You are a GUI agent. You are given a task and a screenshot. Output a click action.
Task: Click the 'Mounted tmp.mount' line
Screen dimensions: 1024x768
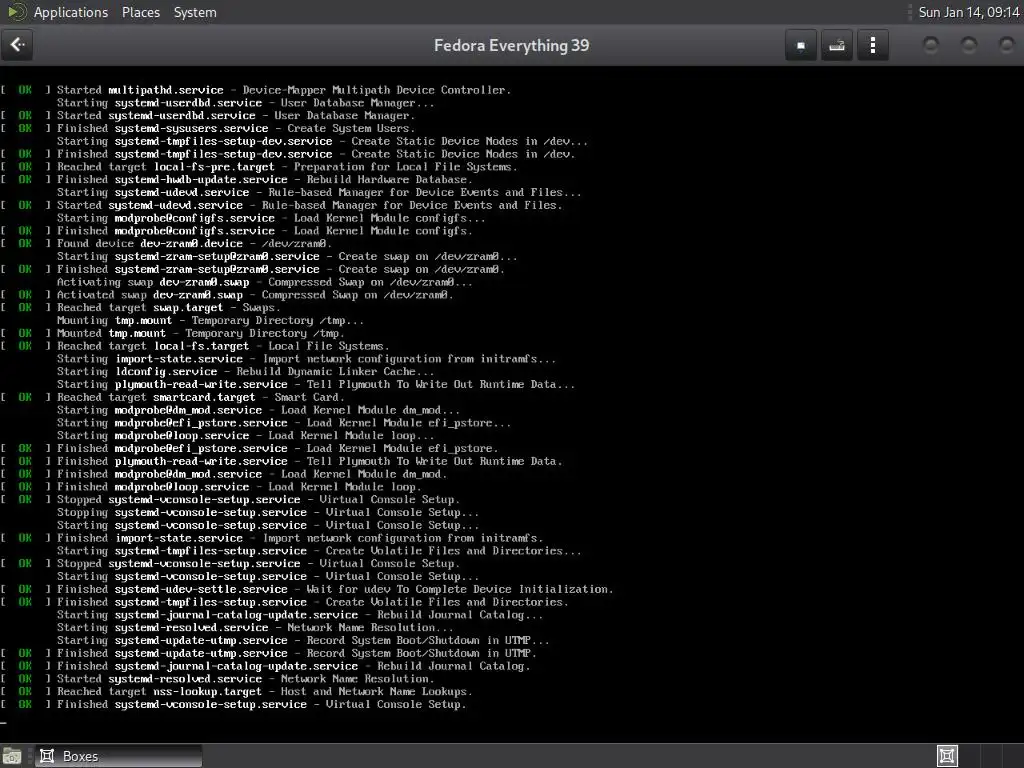[x=172, y=333]
